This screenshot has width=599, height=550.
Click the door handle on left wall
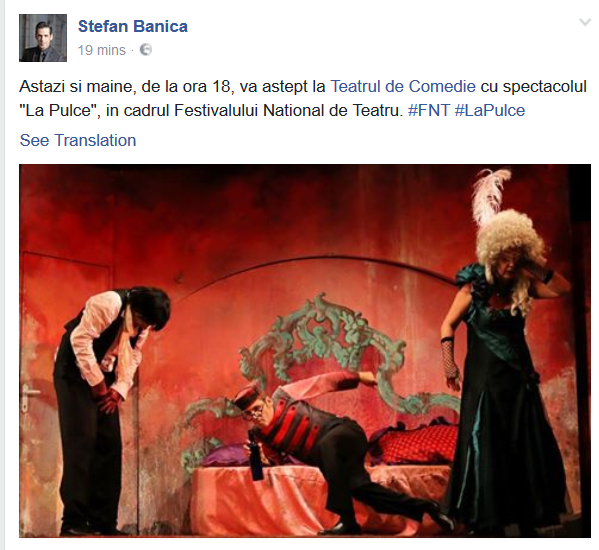click(x=30, y=393)
